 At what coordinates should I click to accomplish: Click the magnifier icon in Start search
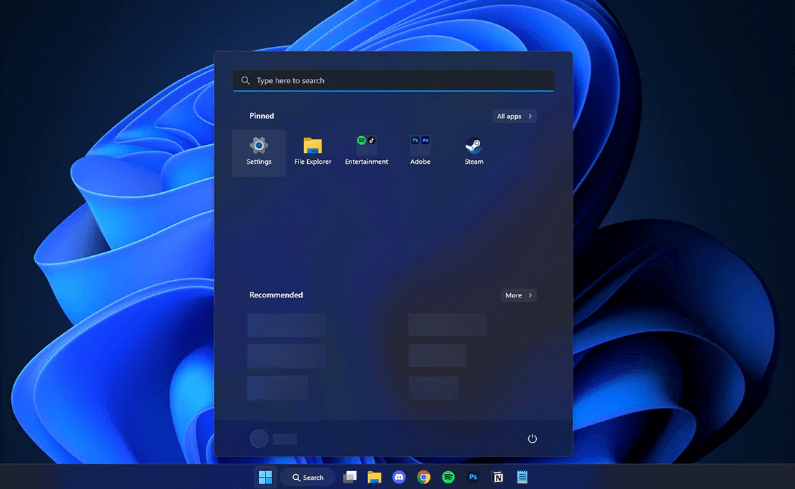pos(245,81)
